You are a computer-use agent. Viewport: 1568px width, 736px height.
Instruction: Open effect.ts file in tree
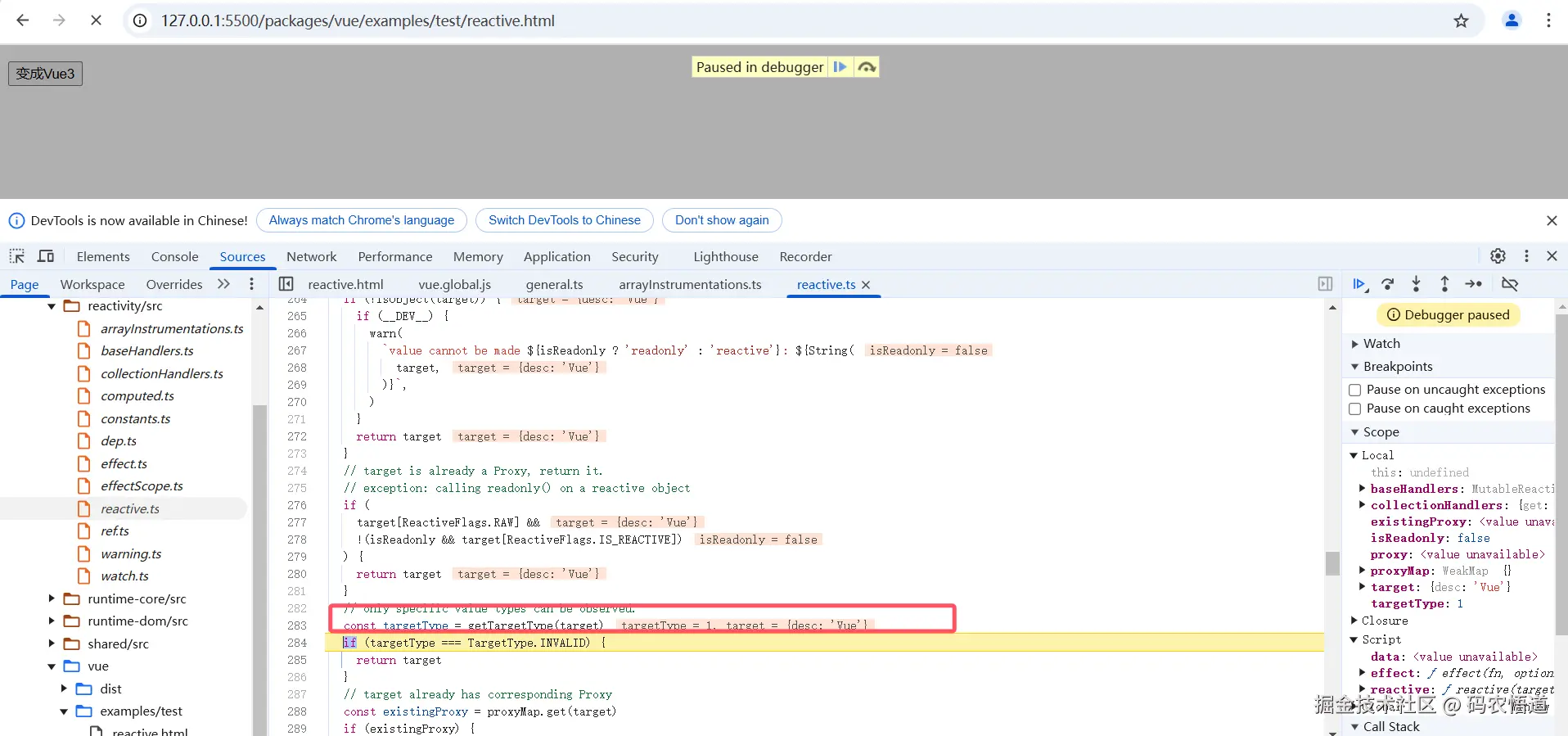coord(124,464)
